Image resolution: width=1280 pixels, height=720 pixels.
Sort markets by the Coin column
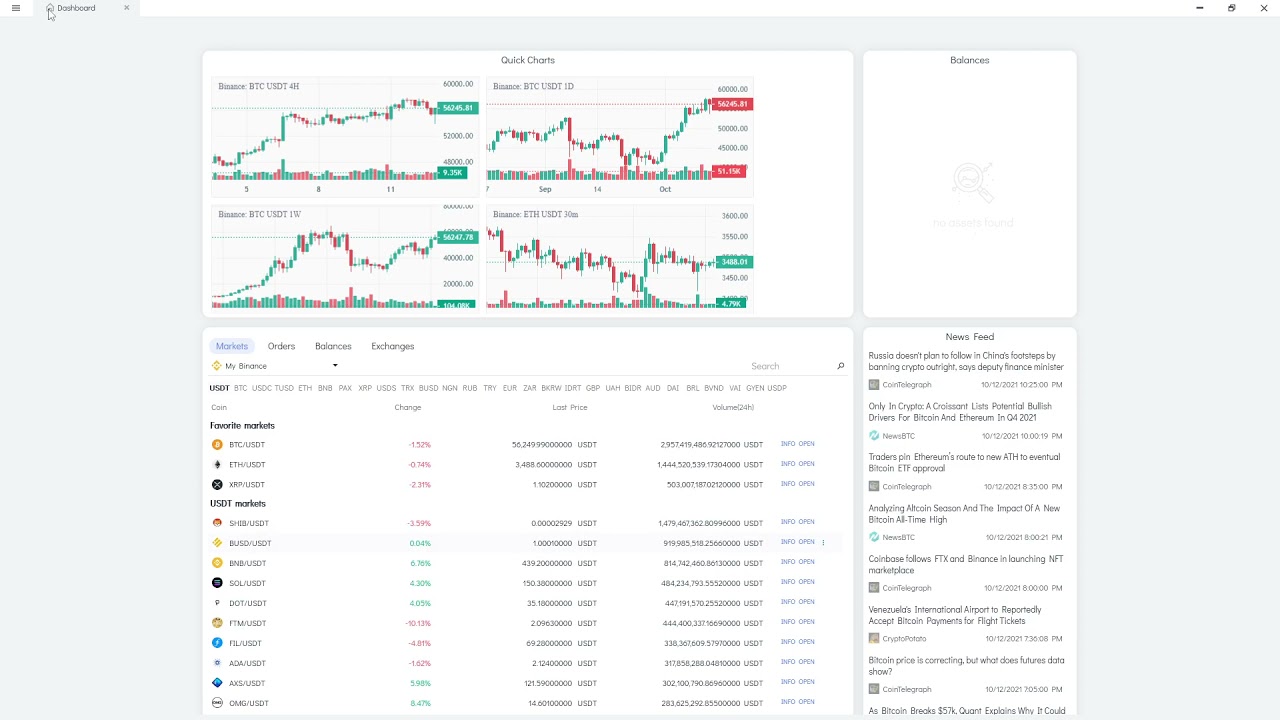click(219, 407)
